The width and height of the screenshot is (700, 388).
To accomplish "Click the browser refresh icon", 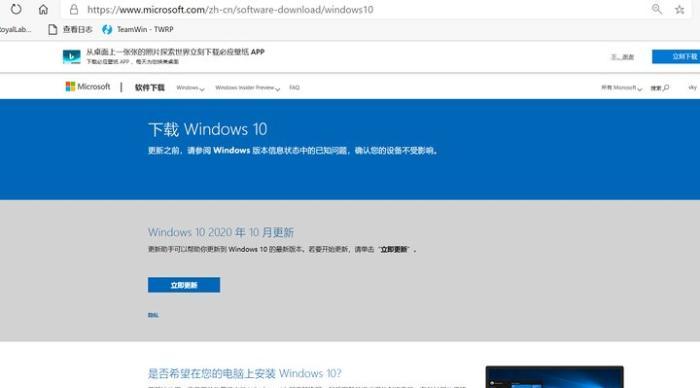I will (x=16, y=9).
